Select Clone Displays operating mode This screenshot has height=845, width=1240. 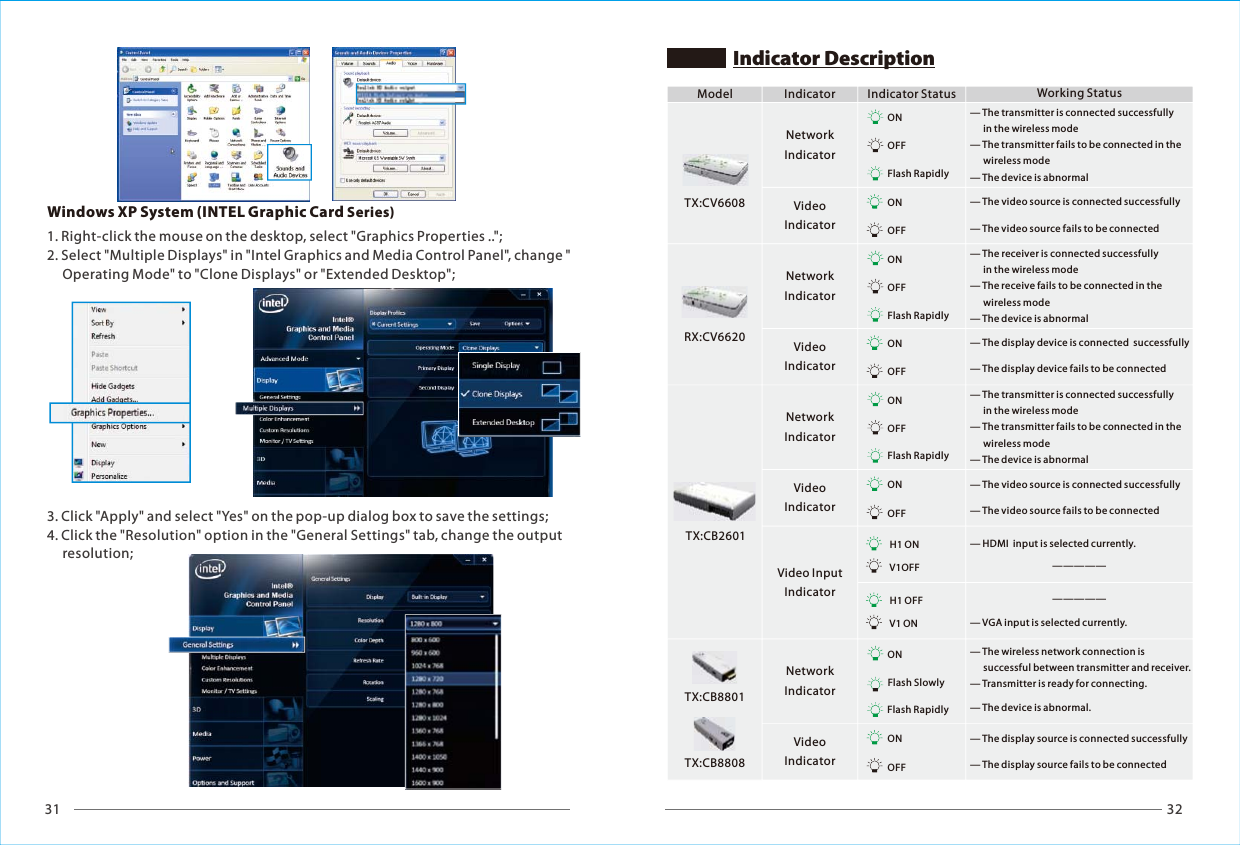click(x=497, y=394)
